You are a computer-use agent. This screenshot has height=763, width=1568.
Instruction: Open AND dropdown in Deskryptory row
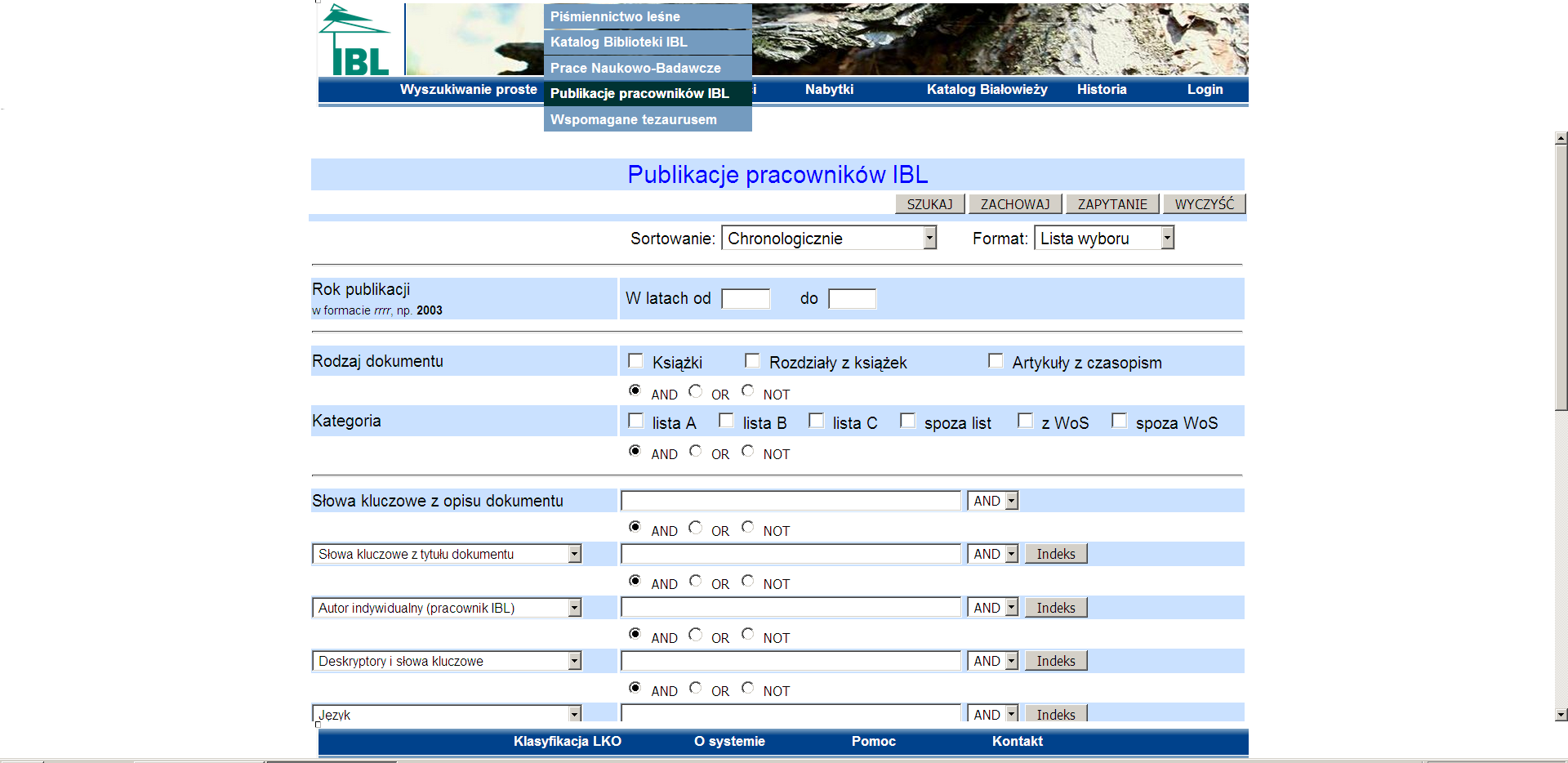993,661
